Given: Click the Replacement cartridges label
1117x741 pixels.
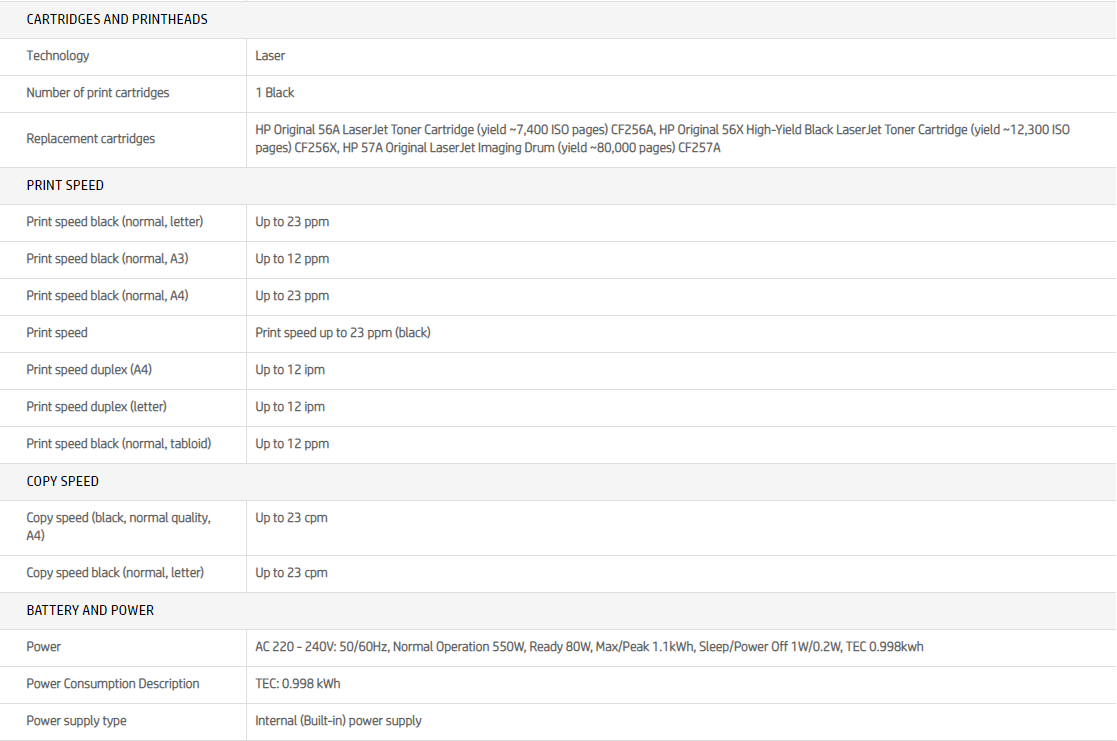Looking at the screenshot, I should click(x=91, y=139).
